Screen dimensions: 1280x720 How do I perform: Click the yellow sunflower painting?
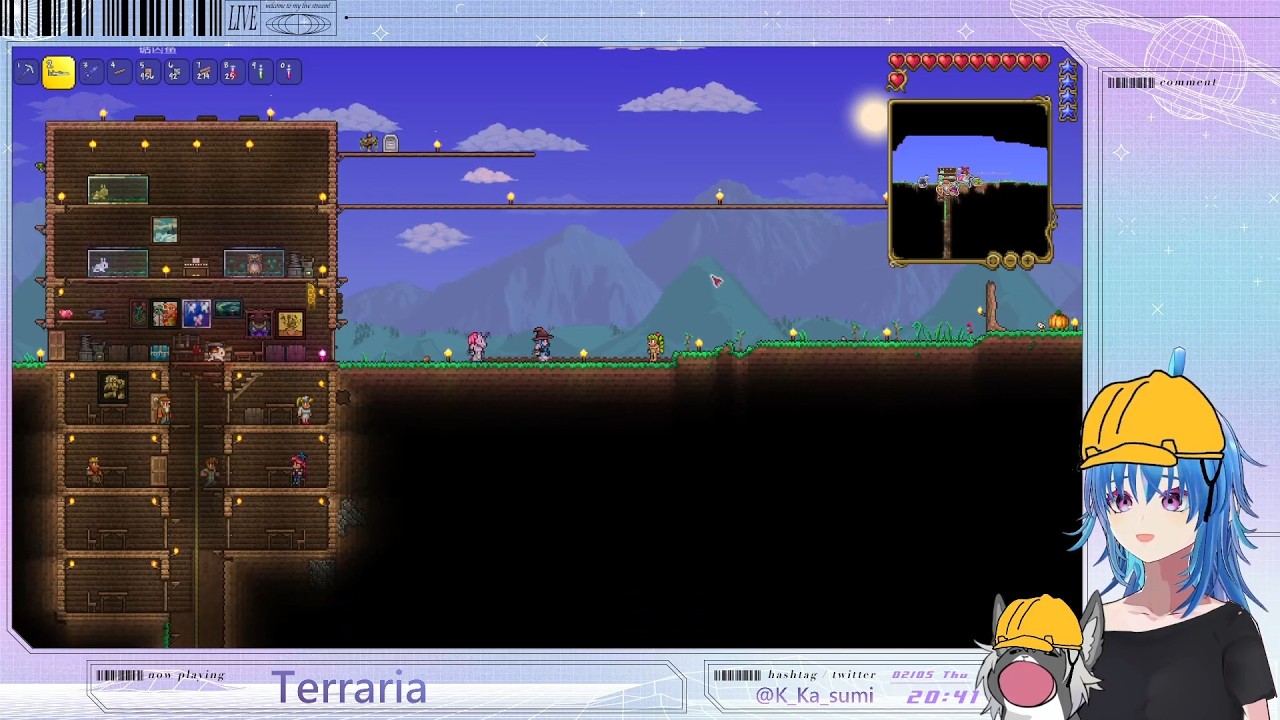(x=291, y=323)
